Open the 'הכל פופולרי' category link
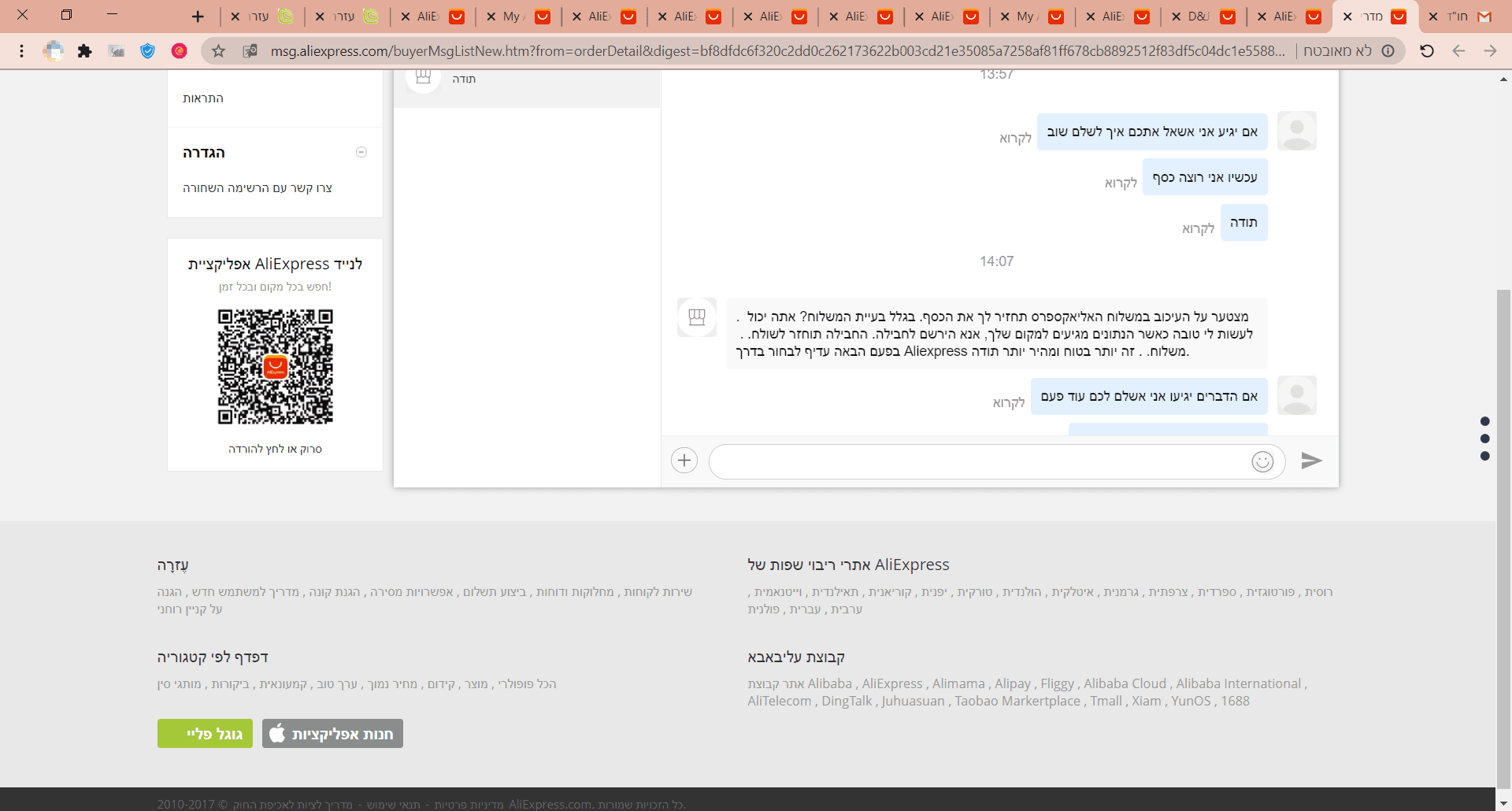1512x811 pixels. click(x=528, y=684)
